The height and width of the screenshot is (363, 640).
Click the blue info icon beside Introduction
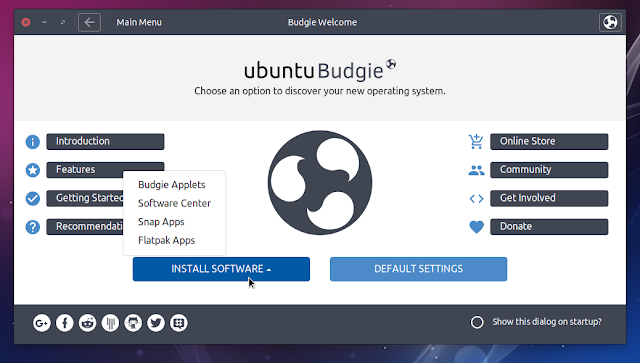(33, 142)
